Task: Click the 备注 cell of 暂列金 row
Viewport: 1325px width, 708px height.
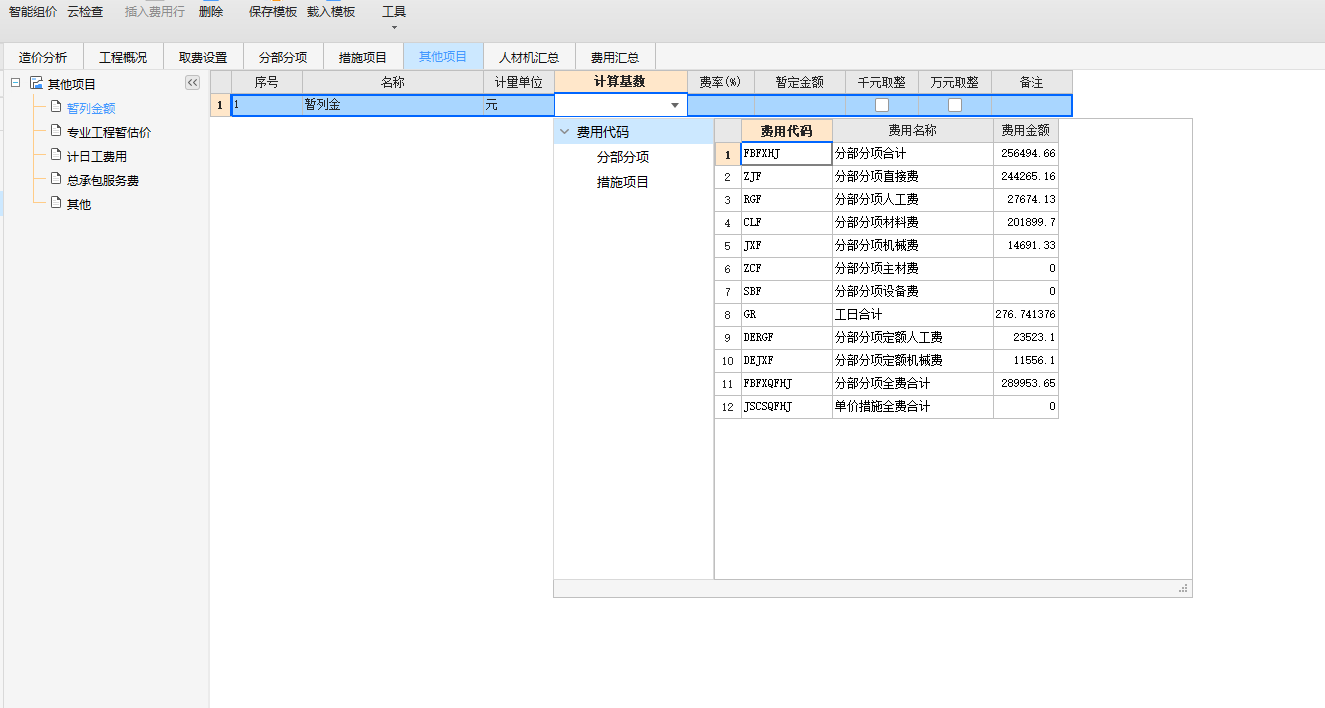Action: pyautogui.click(x=1031, y=105)
